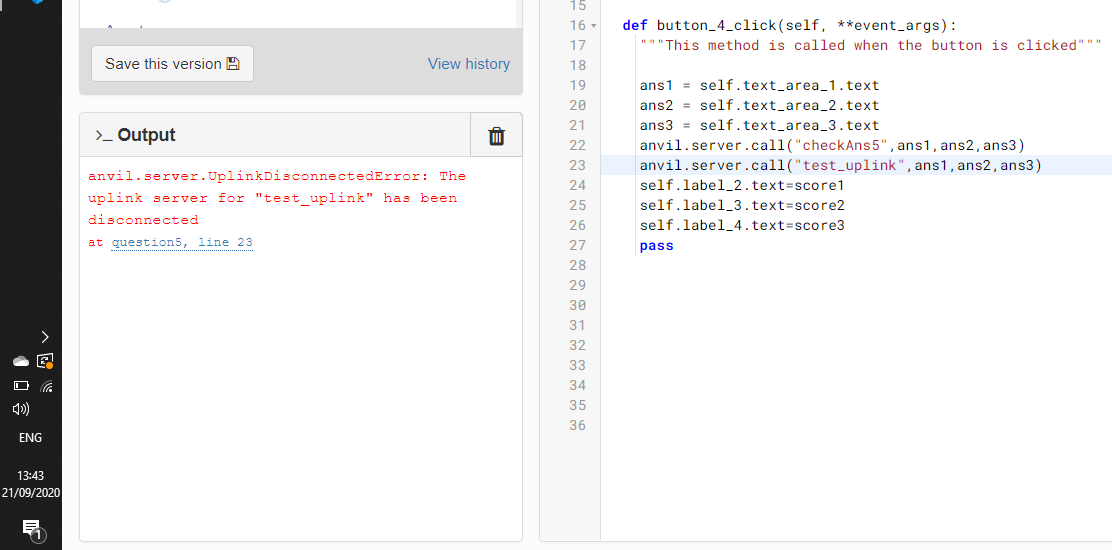Click the Save this version button

pos(172,64)
